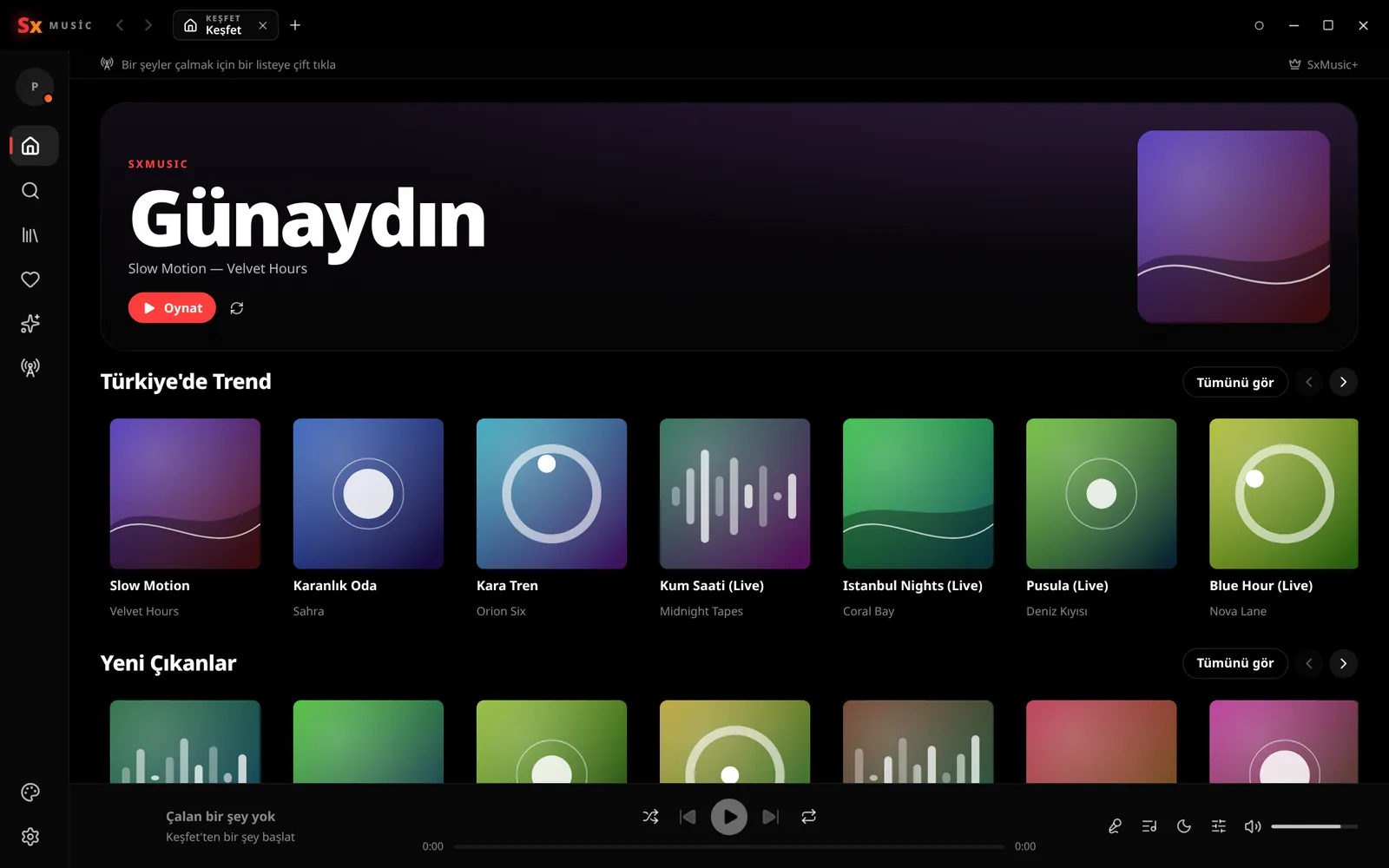Open the equalizer sliders icon
The width and height of the screenshot is (1389, 868).
(1219, 826)
